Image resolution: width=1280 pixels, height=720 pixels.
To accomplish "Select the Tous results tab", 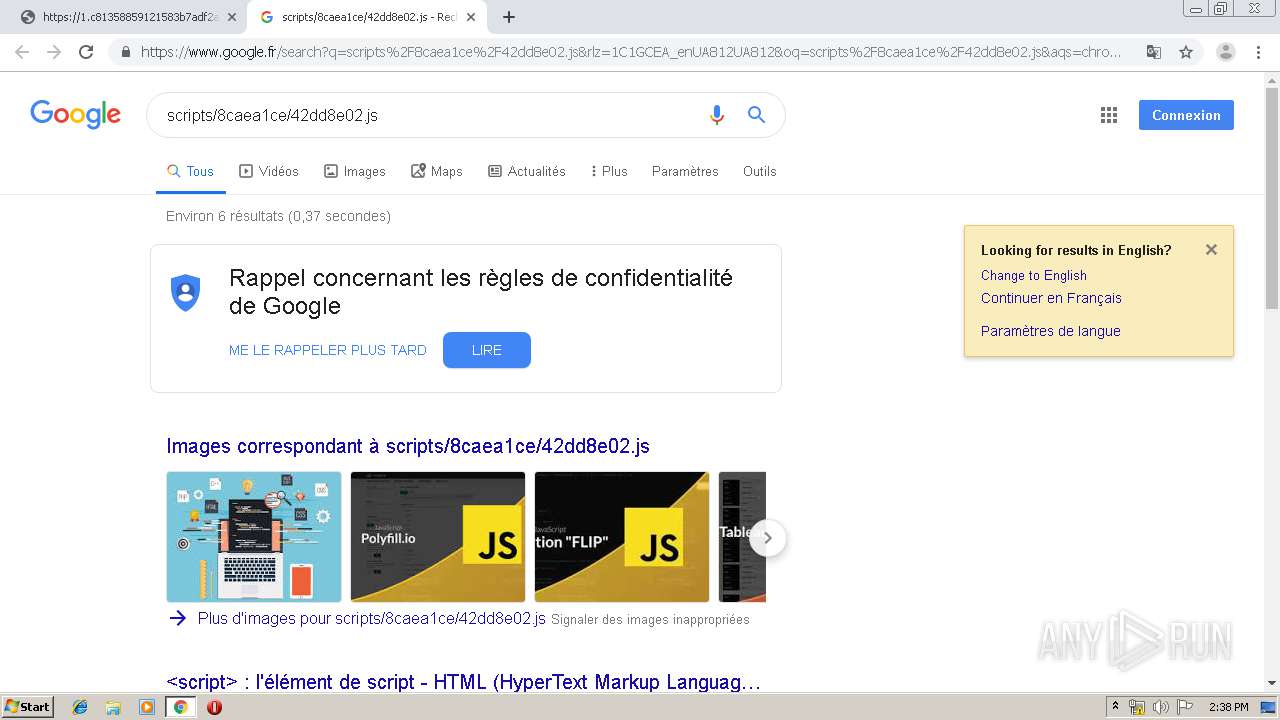I will click(190, 171).
